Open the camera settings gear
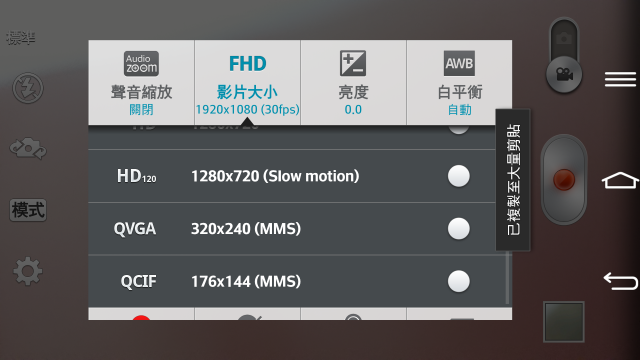 [x=28, y=271]
